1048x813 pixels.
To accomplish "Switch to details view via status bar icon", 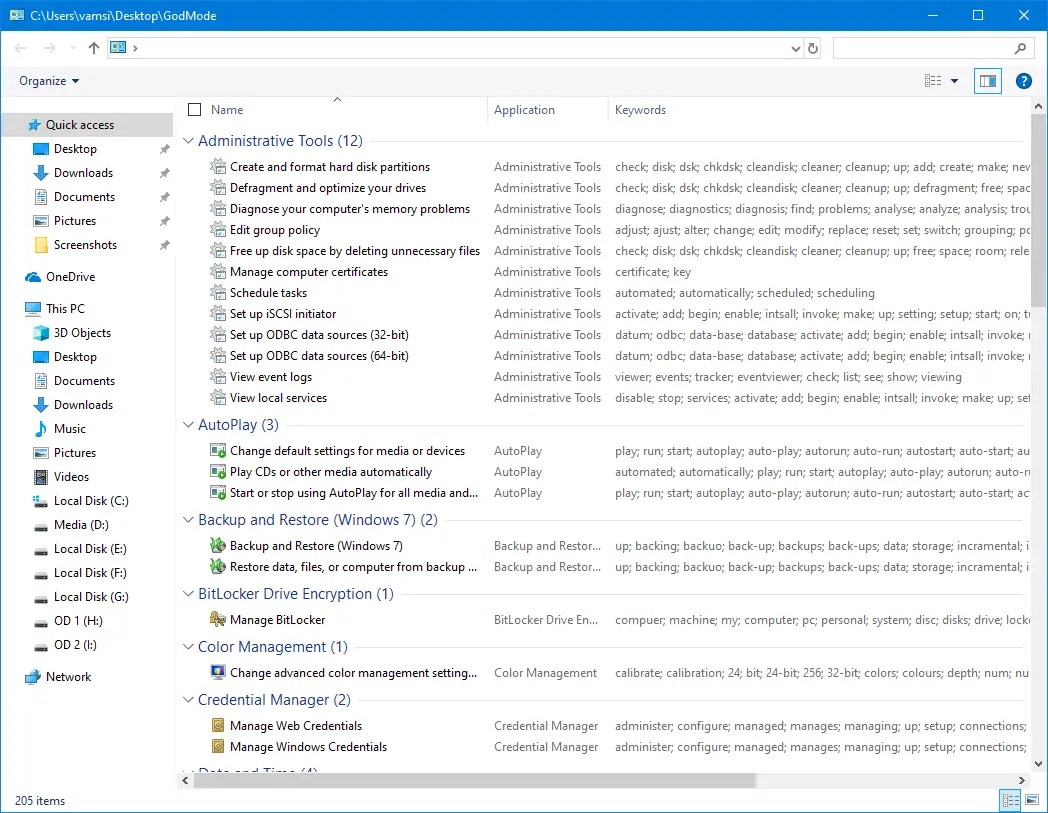I will tap(1010, 800).
